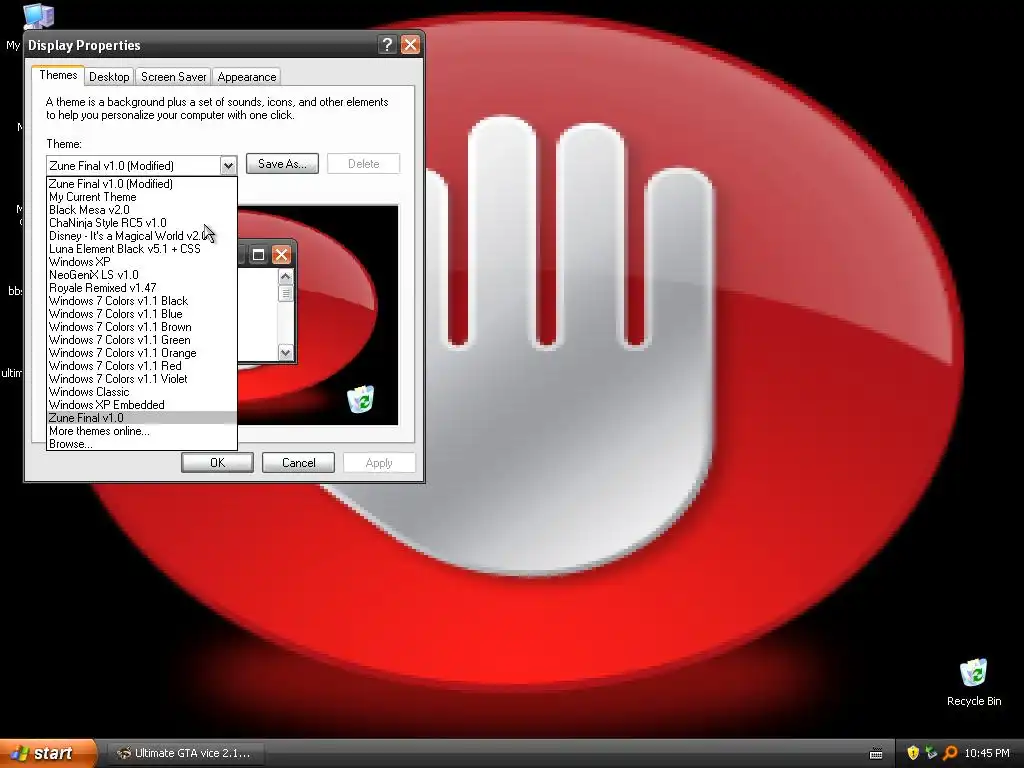This screenshot has height=768, width=1024.
Task: Open the Recycle Bin desktop icon
Action: click(974, 682)
